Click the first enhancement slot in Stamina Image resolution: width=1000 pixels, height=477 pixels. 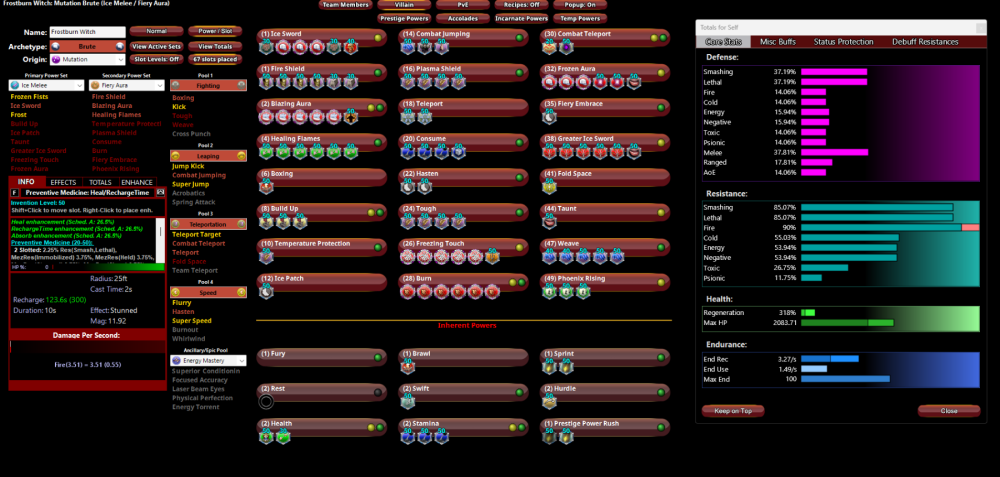tap(409, 436)
